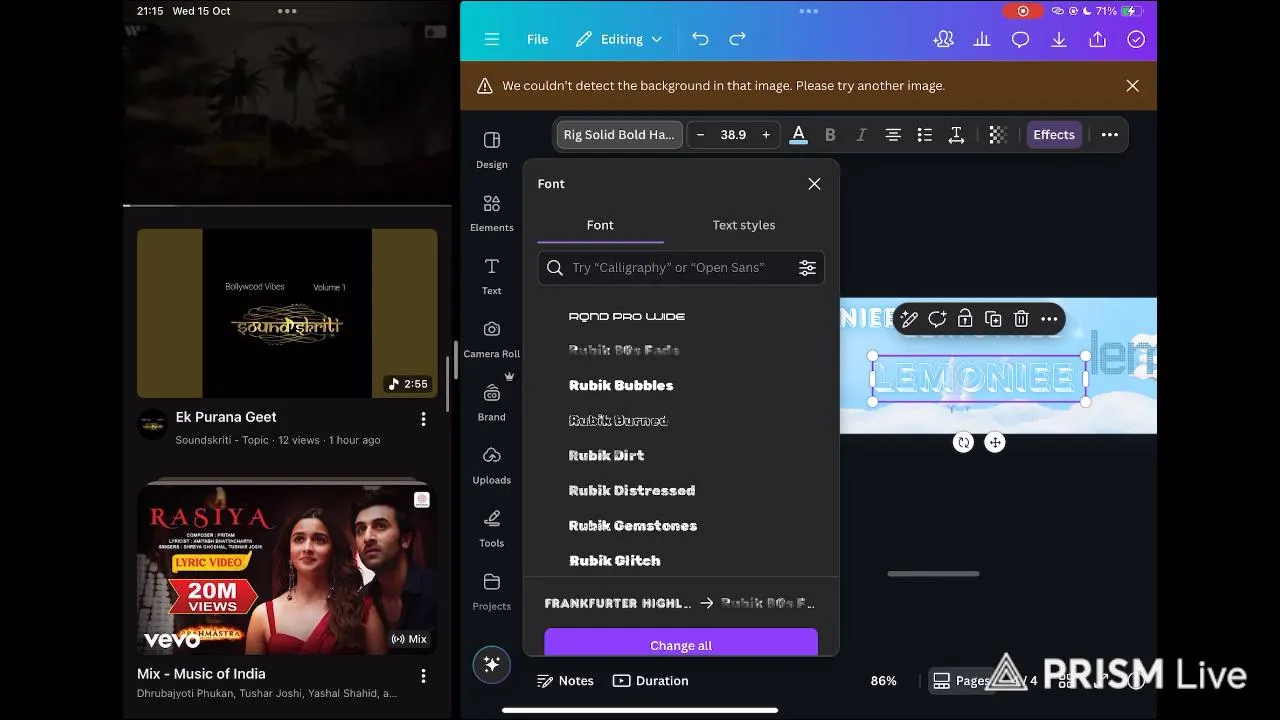Redo the last action
This screenshot has width=1280, height=720.
click(x=738, y=39)
